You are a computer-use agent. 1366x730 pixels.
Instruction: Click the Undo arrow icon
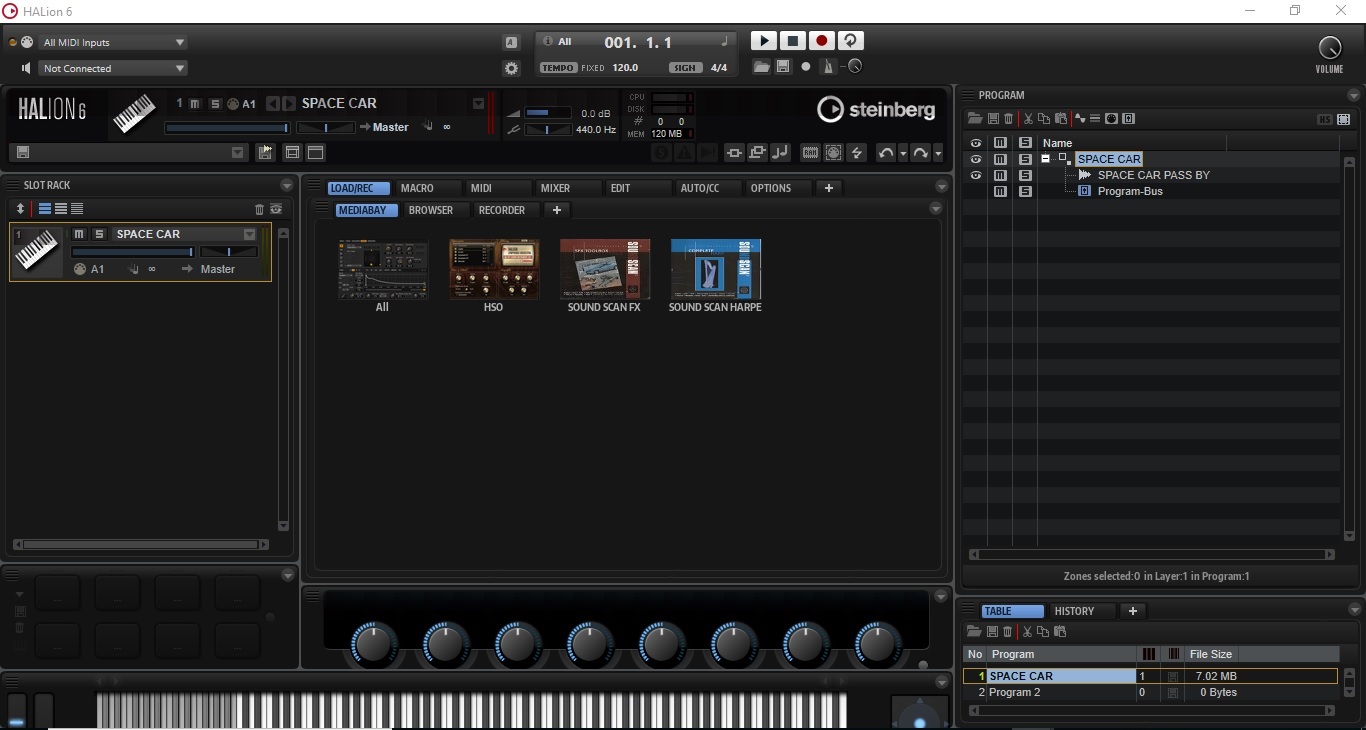pos(885,153)
